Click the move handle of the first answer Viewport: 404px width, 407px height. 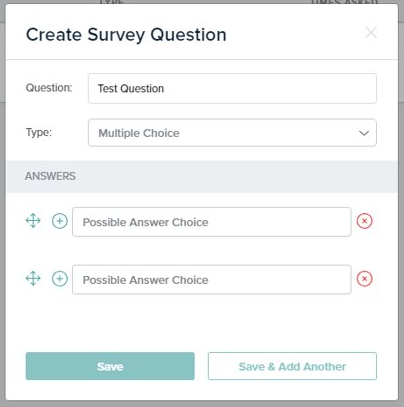tap(33, 221)
